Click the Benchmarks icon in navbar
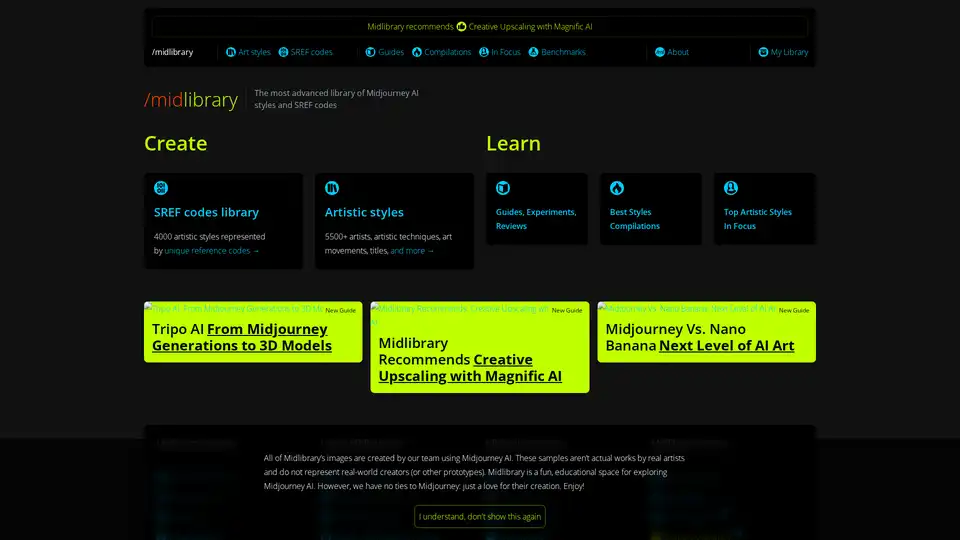Image resolution: width=960 pixels, height=540 pixels. pos(534,52)
